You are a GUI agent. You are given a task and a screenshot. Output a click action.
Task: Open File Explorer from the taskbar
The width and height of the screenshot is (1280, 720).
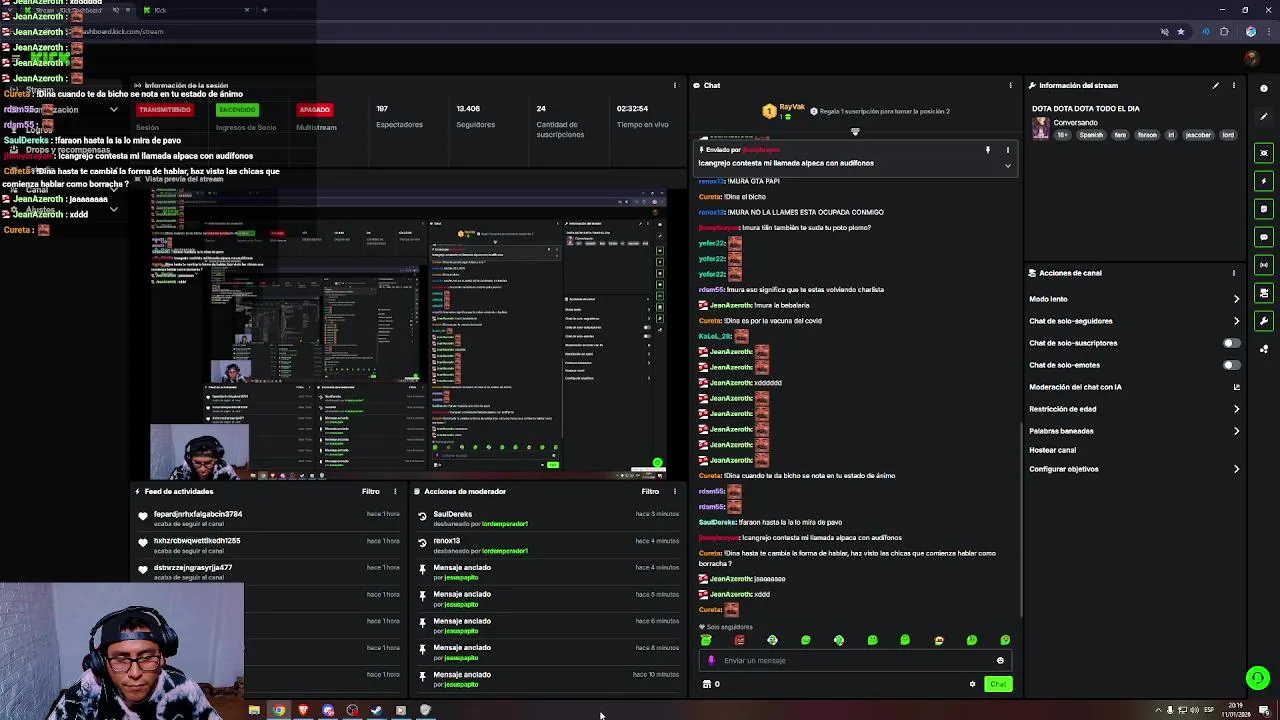point(254,711)
